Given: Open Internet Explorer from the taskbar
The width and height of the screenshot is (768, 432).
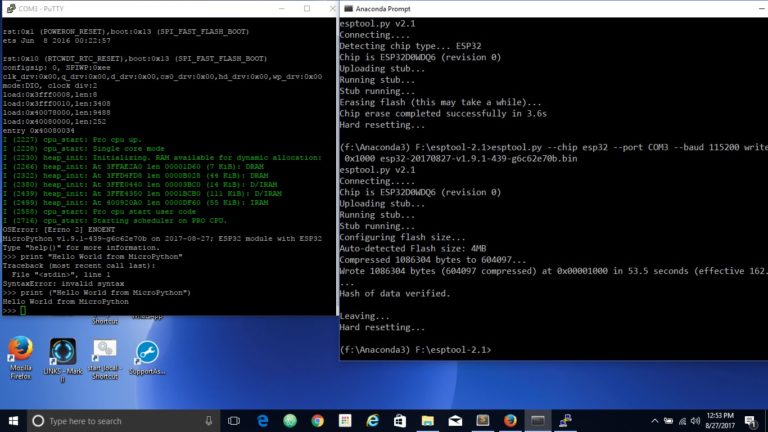Looking at the screenshot, I should (x=373, y=421).
